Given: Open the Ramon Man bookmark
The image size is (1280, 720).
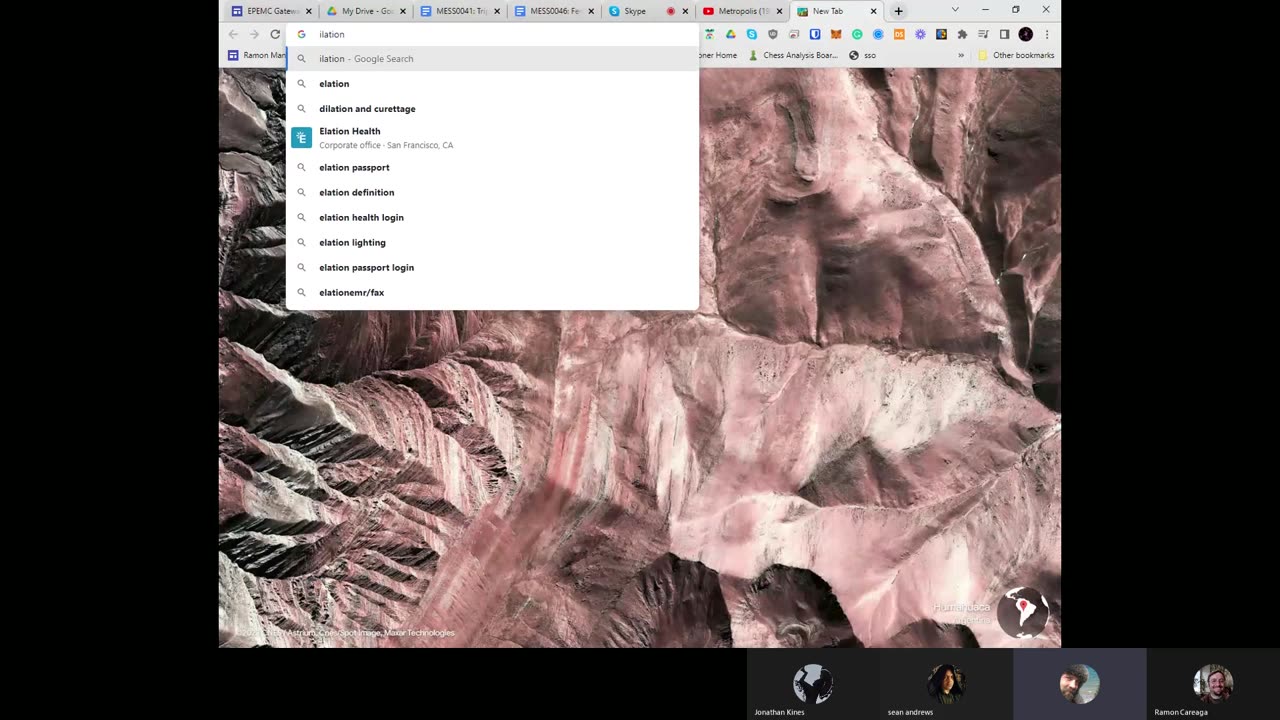Looking at the screenshot, I should point(256,55).
